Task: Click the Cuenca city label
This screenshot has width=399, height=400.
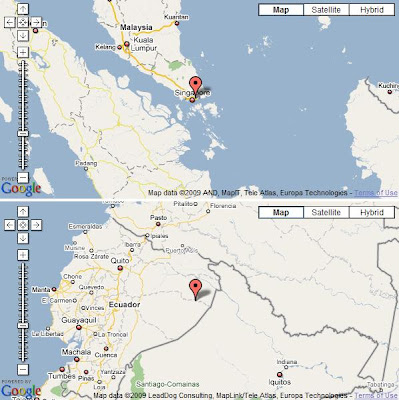Action: pos(106,355)
